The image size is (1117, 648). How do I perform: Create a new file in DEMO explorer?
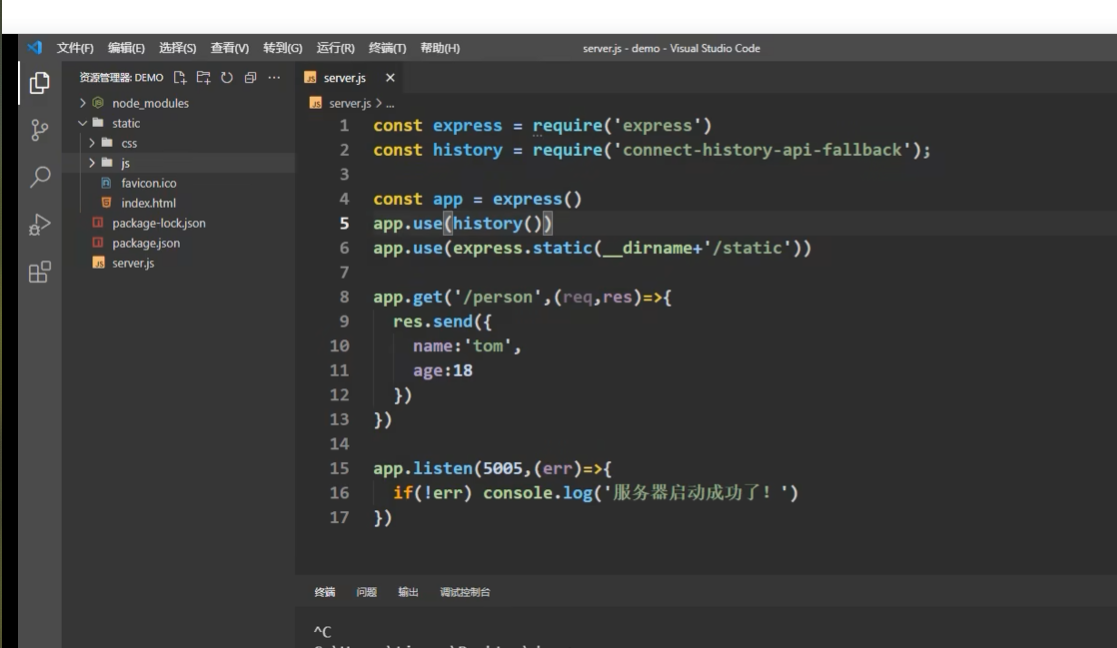click(180, 78)
